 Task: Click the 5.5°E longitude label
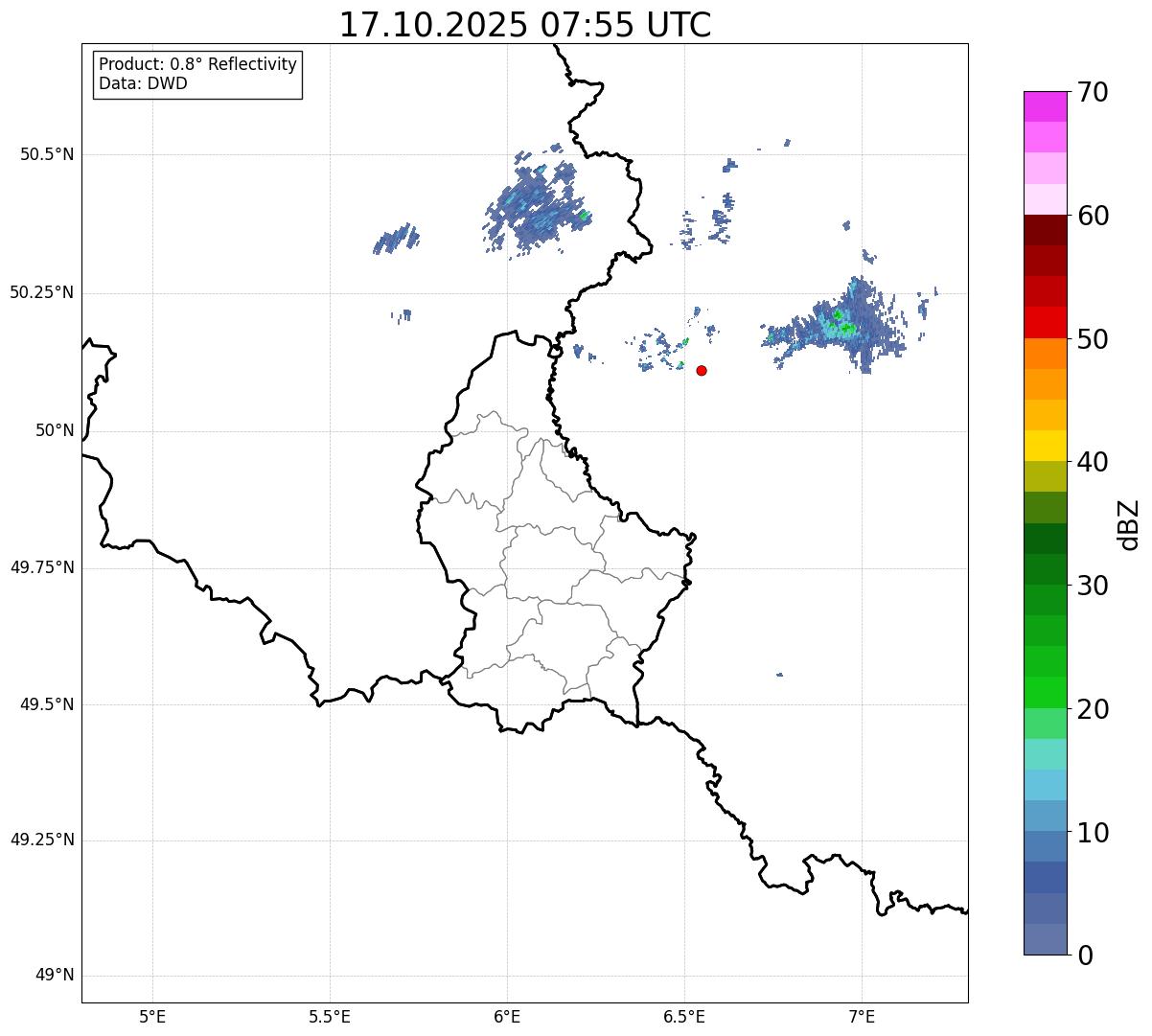(x=330, y=1017)
